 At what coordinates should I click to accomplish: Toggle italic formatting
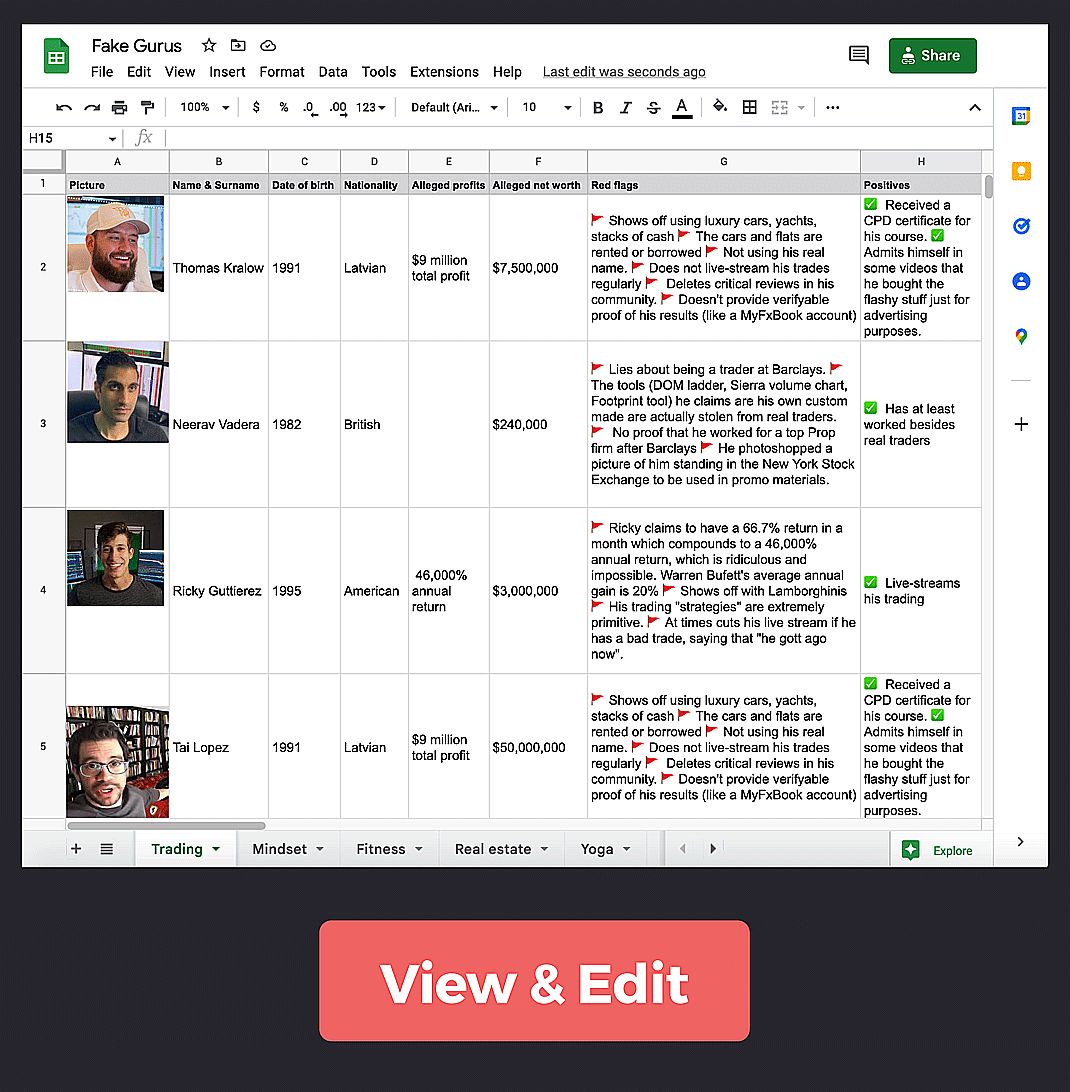tap(626, 107)
